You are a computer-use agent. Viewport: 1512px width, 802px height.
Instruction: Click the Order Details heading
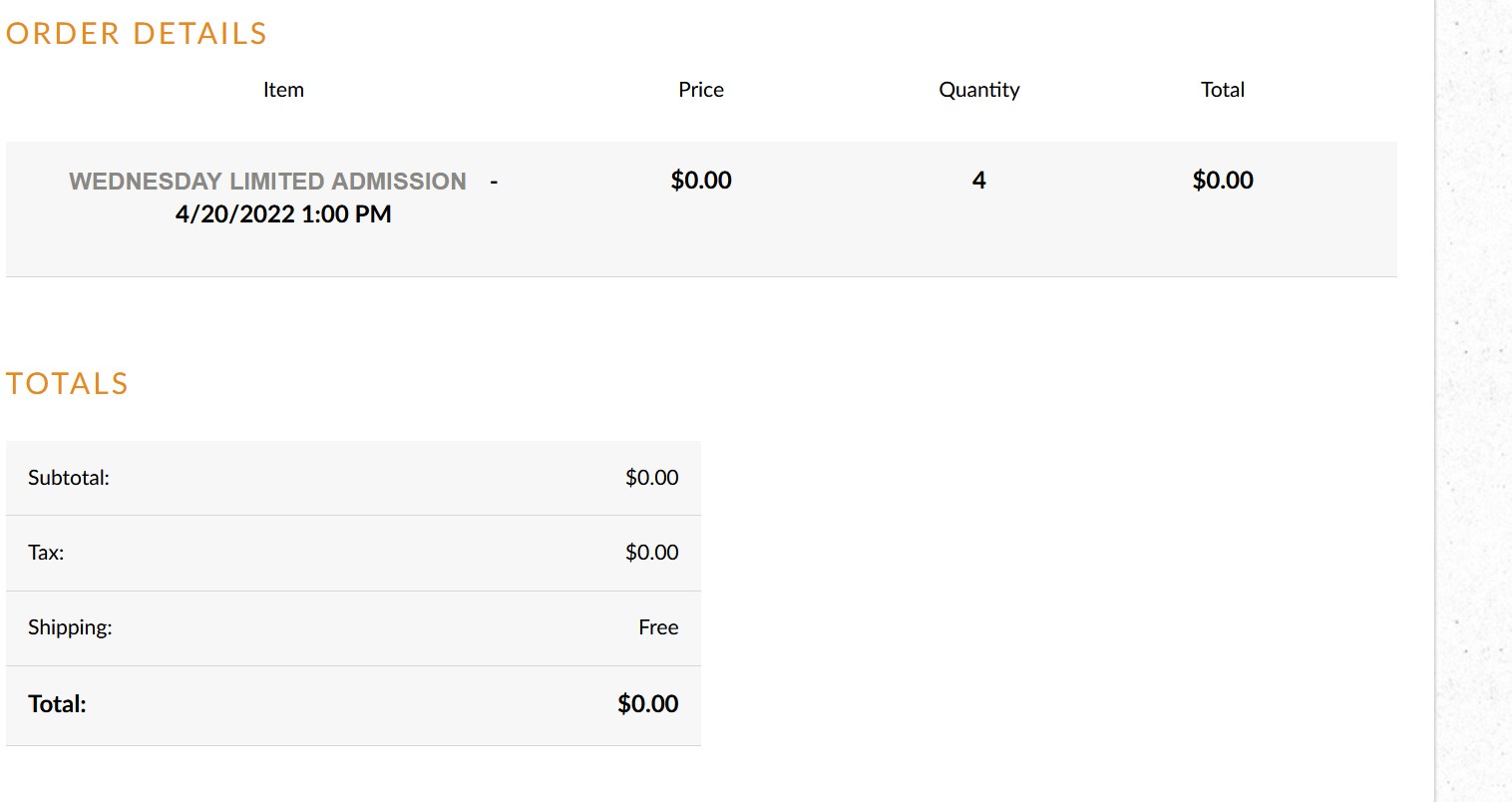(x=137, y=34)
